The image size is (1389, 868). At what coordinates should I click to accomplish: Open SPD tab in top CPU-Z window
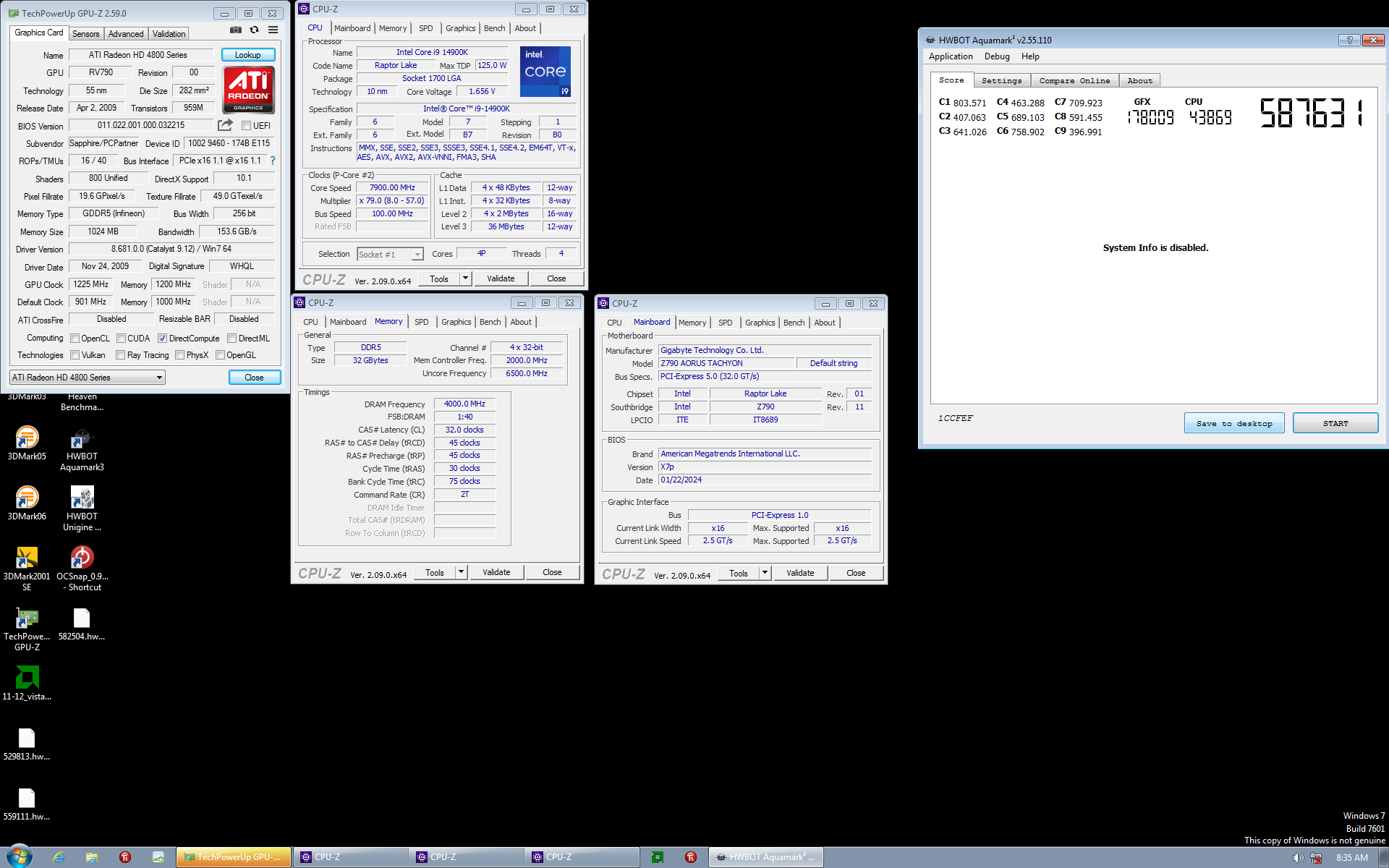[426, 28]
